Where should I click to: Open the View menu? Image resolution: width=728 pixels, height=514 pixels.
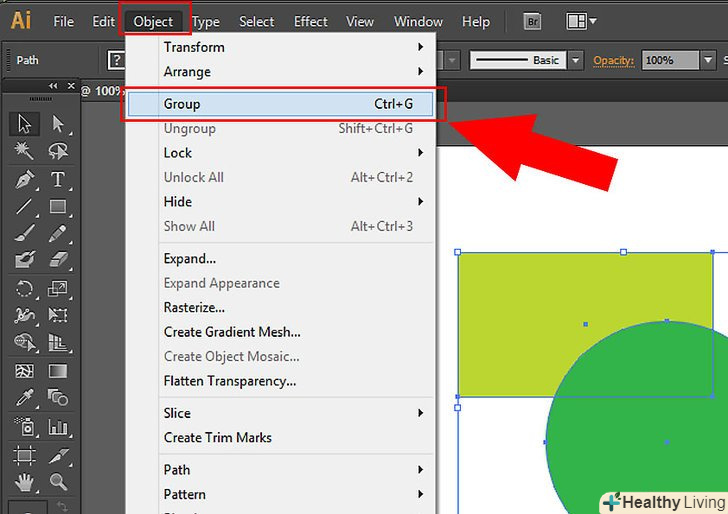point(360,21)
